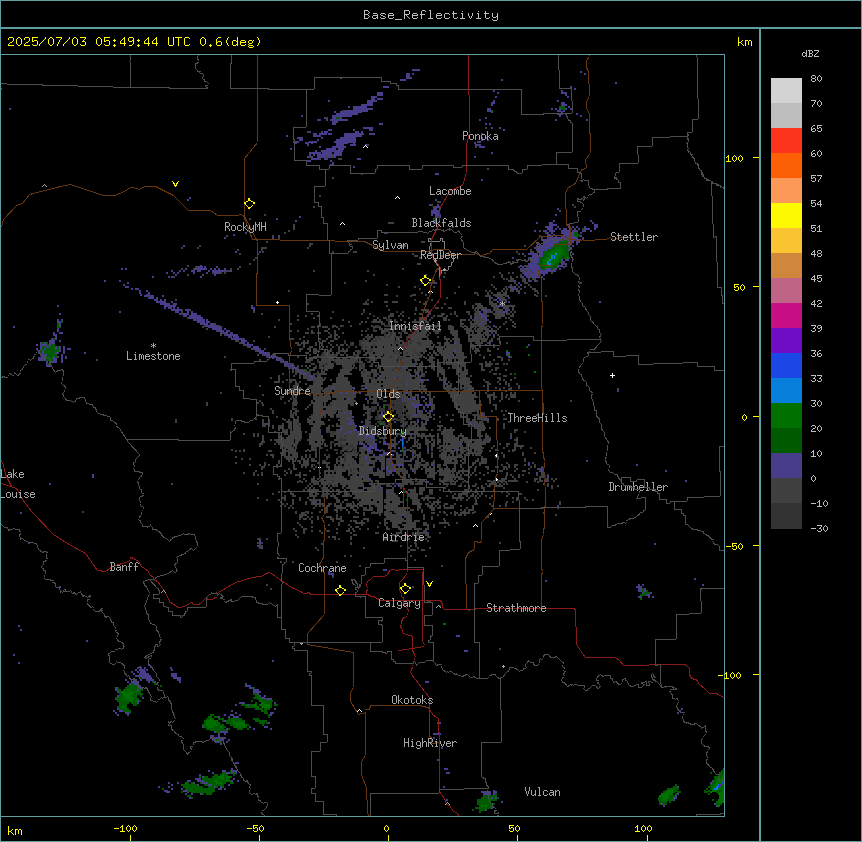Viewport: 862px width, 842px height.
Task: Click the yellow diamond marker south of RedDeer
Action: coord(425,280)
